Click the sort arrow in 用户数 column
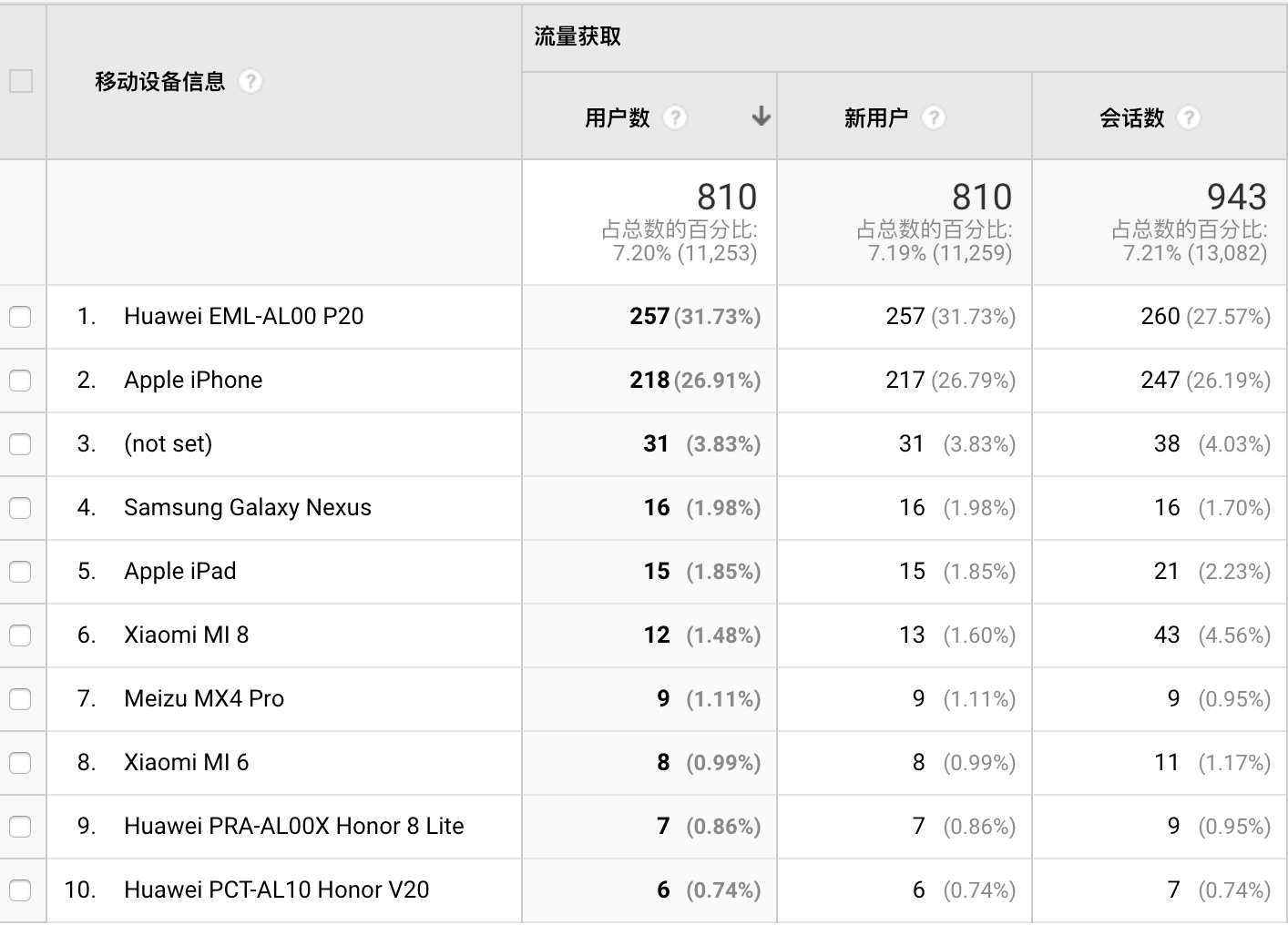 pos(762,117)
